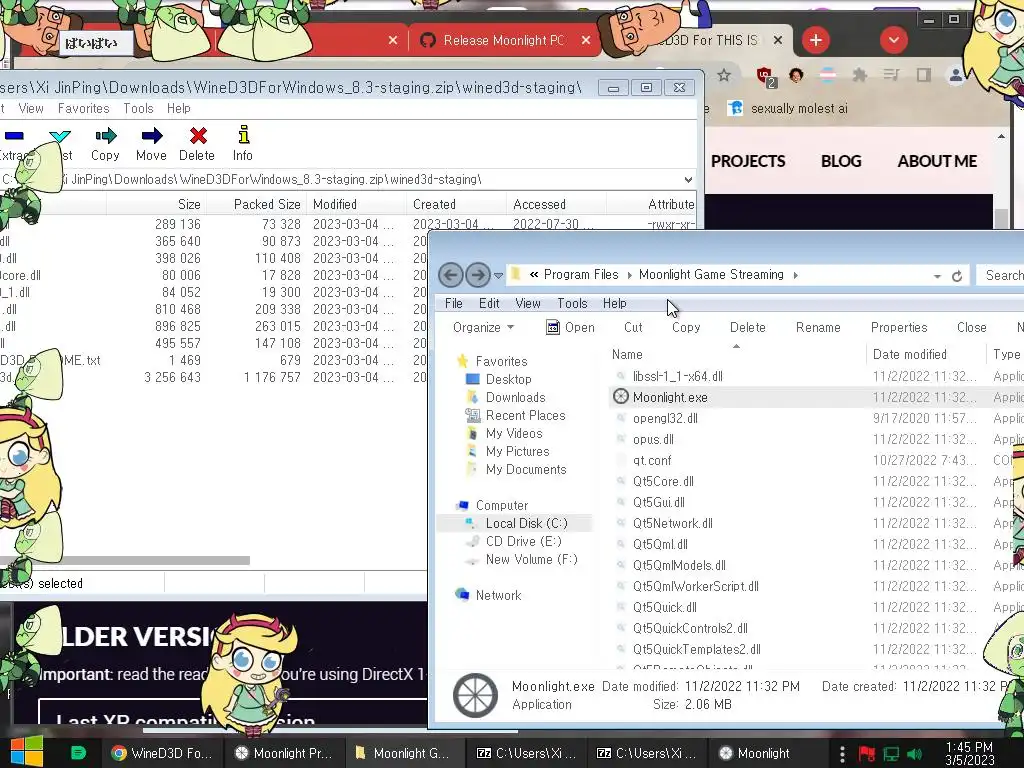Open the browser's new tab plus button
The image size is (1024, 768).
click(816, 40)
